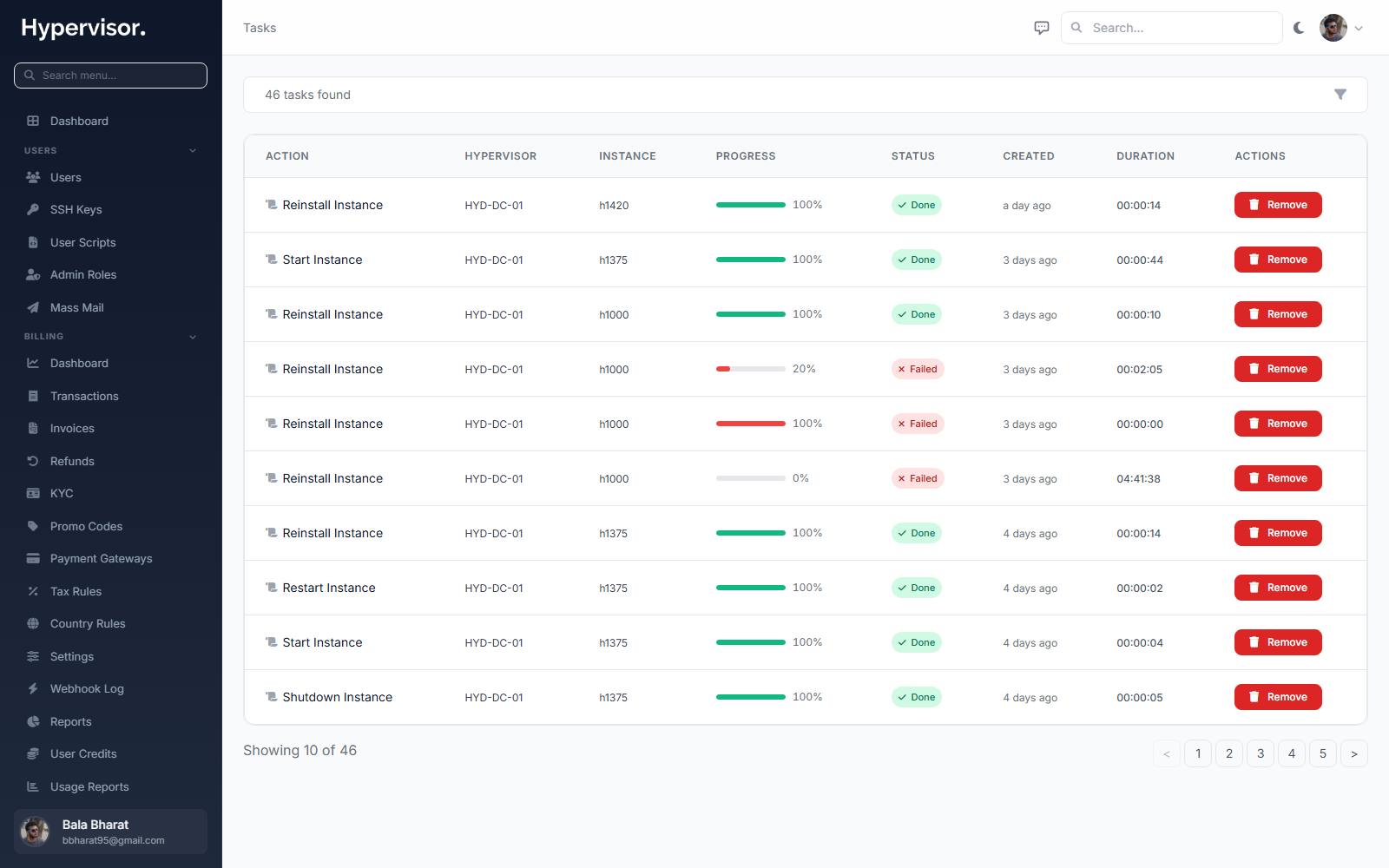
Task: Open Payment Gateways in the sidebar
Action: pos(101,558)
